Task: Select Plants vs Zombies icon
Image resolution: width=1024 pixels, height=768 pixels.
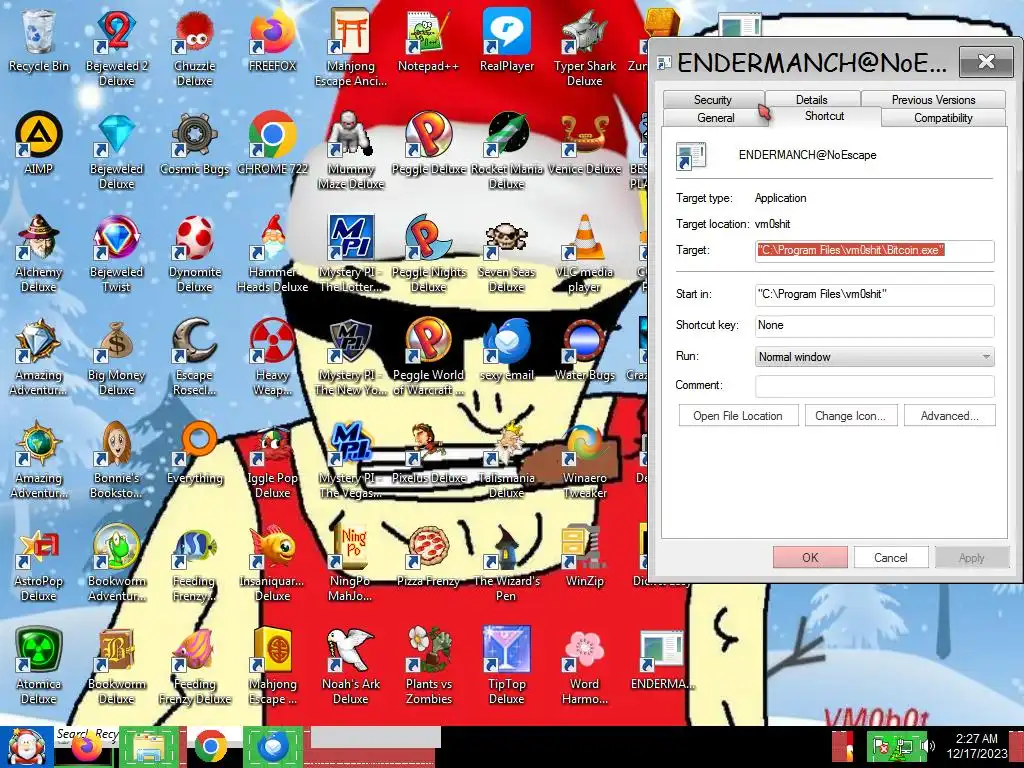Action: (428, 666)
